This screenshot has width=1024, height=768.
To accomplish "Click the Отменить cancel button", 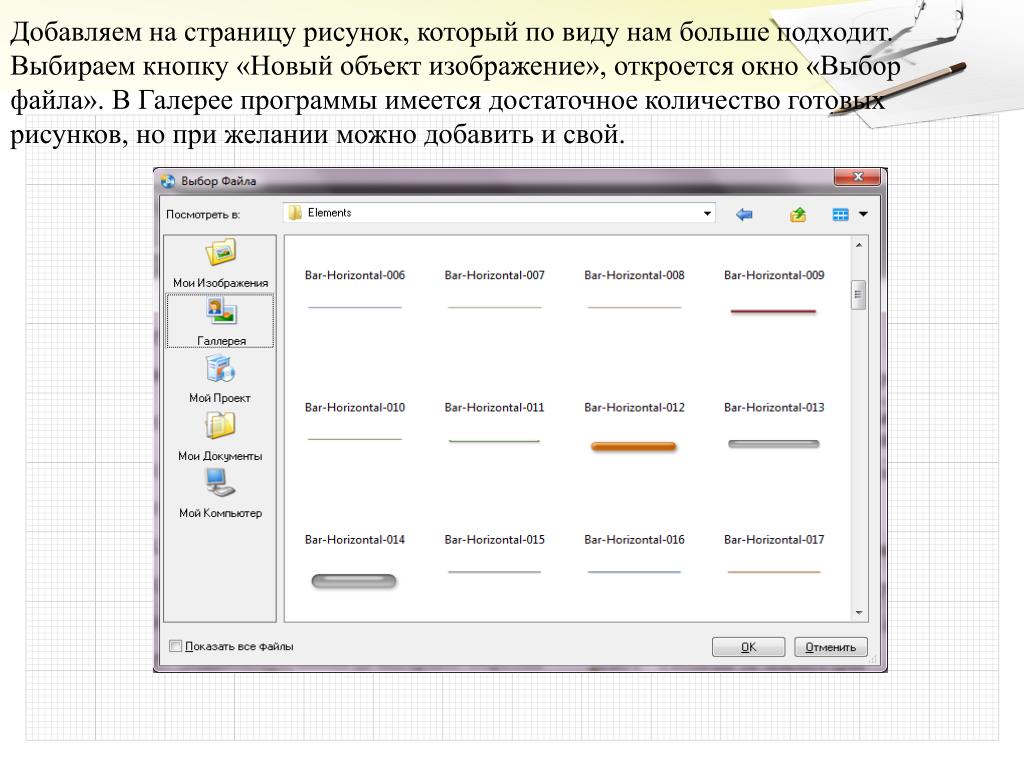I will point(831,647).
